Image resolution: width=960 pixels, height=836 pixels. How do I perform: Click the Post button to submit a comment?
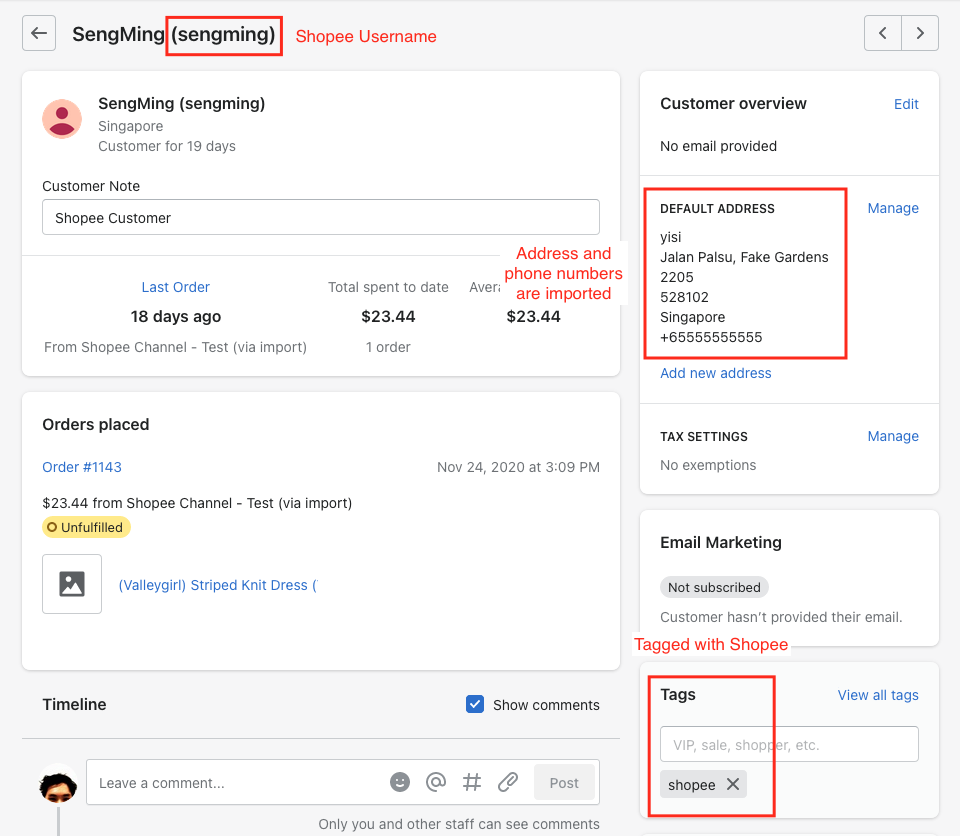pyautogui.click(x=564, y=782)
